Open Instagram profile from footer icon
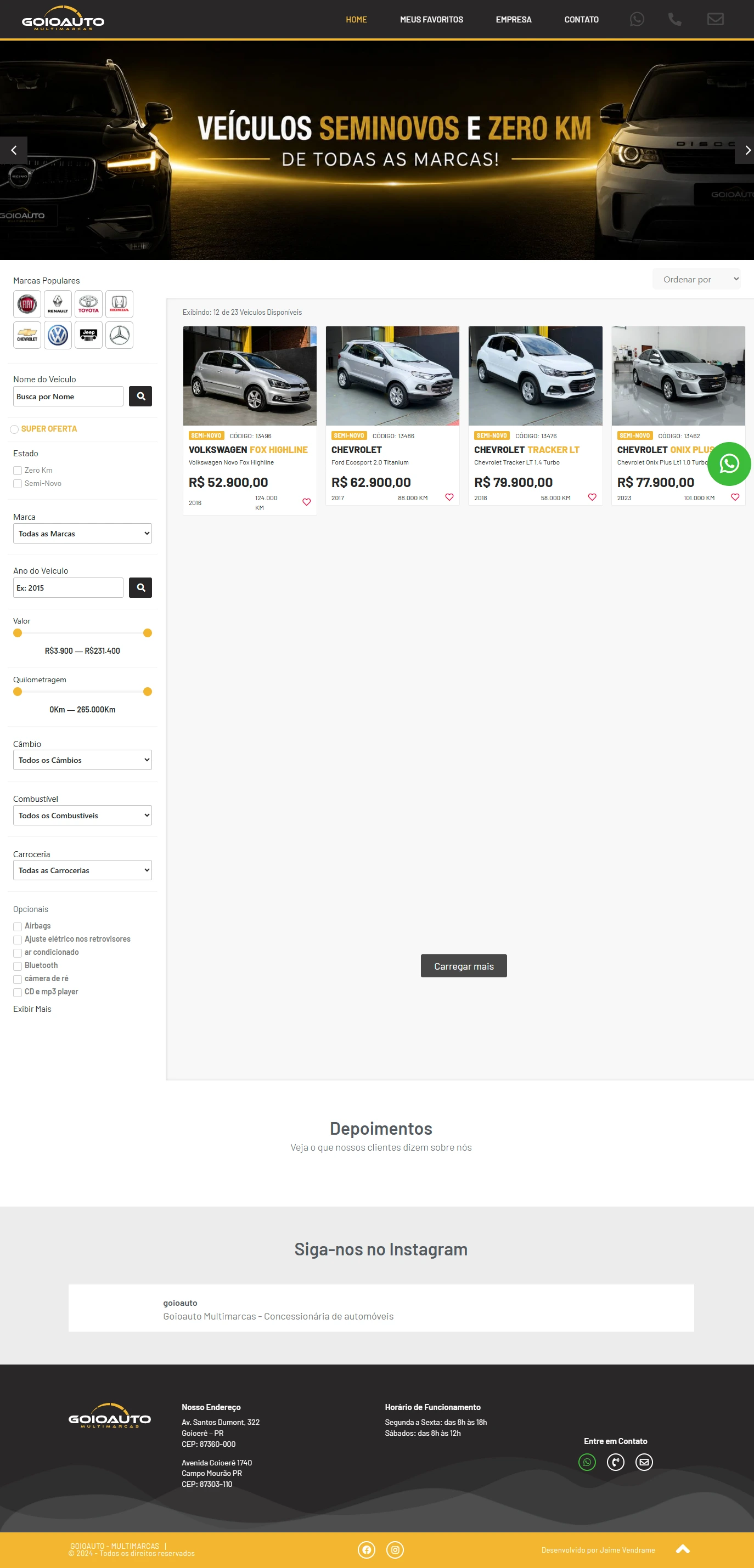 click(395, 1550)
